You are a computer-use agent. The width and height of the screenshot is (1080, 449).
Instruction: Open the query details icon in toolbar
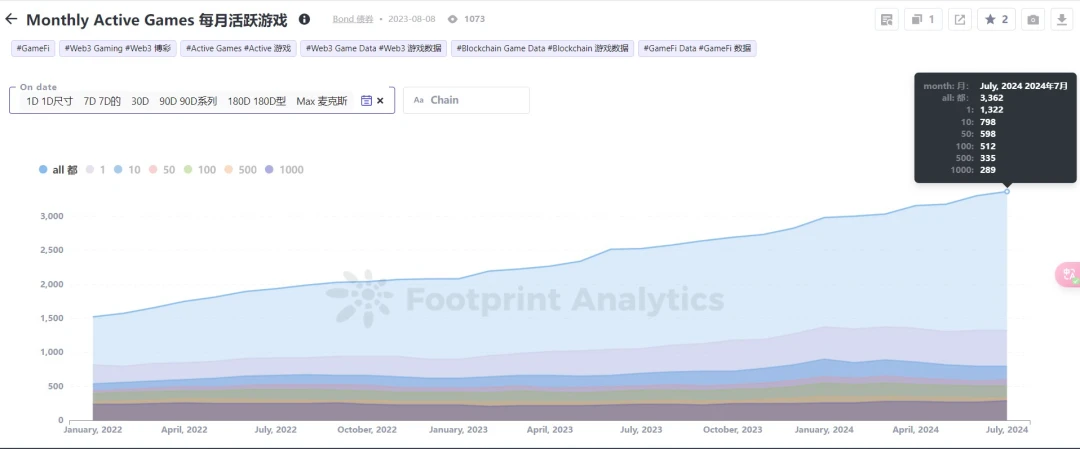click(885, 19)
